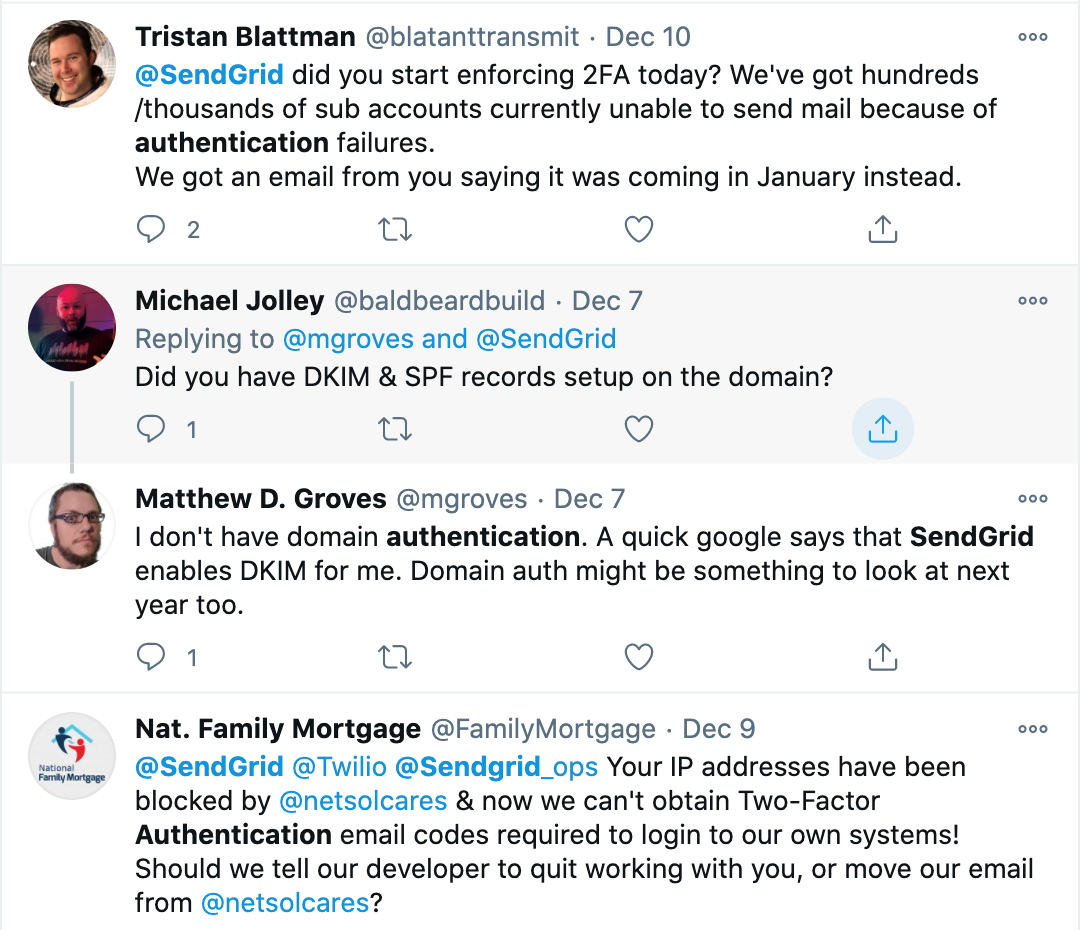Retweet Matthew D. Groves' tweet

tap(395, 657)
